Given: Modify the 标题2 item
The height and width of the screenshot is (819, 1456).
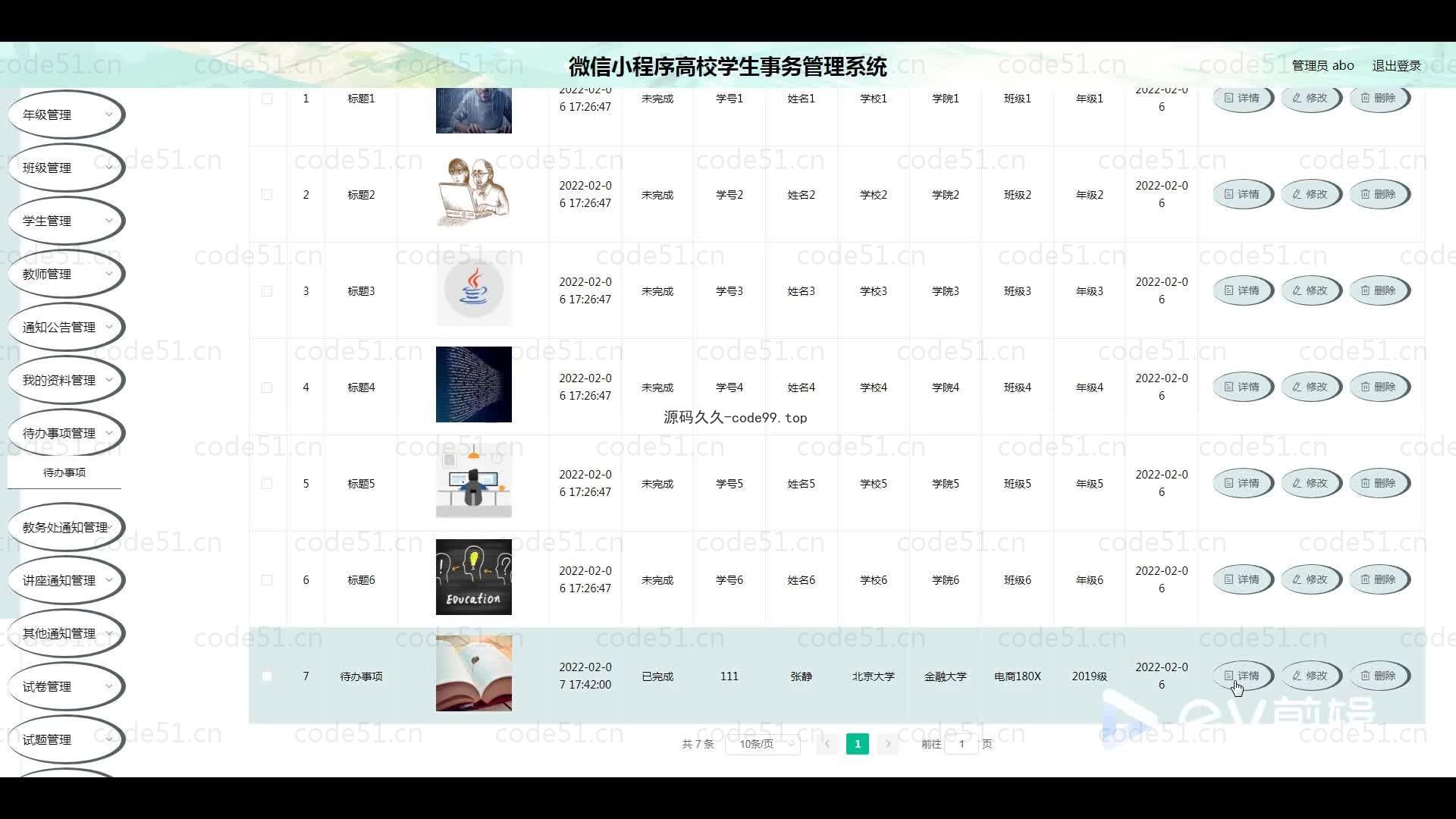Looking at the screenshot, I should point(1310,194).
